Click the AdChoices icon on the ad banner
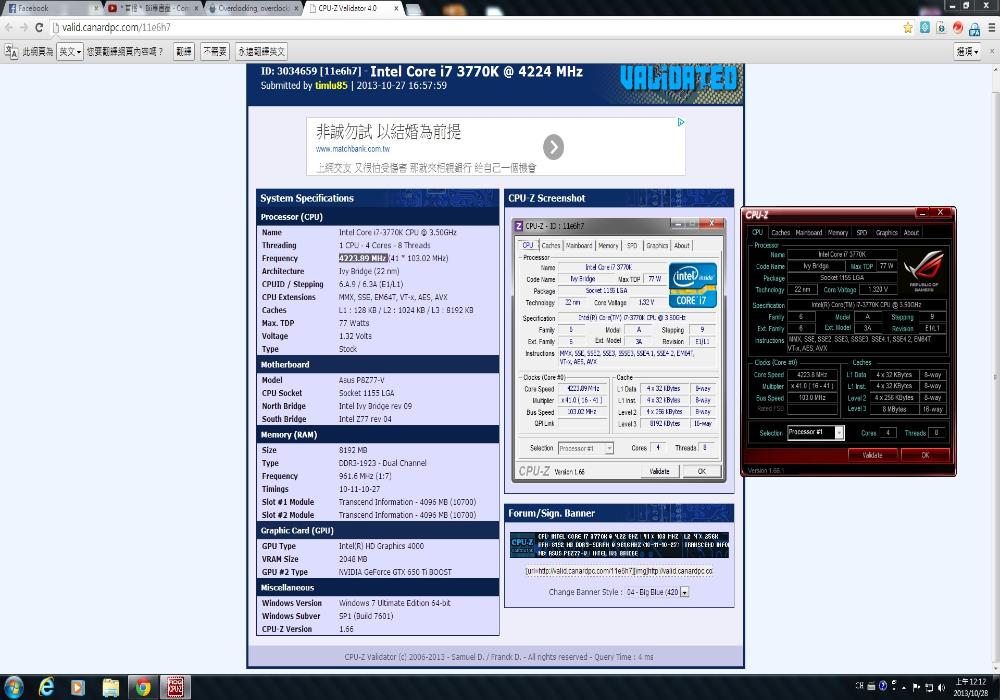1000x700 pixels. tap(680, 122)
